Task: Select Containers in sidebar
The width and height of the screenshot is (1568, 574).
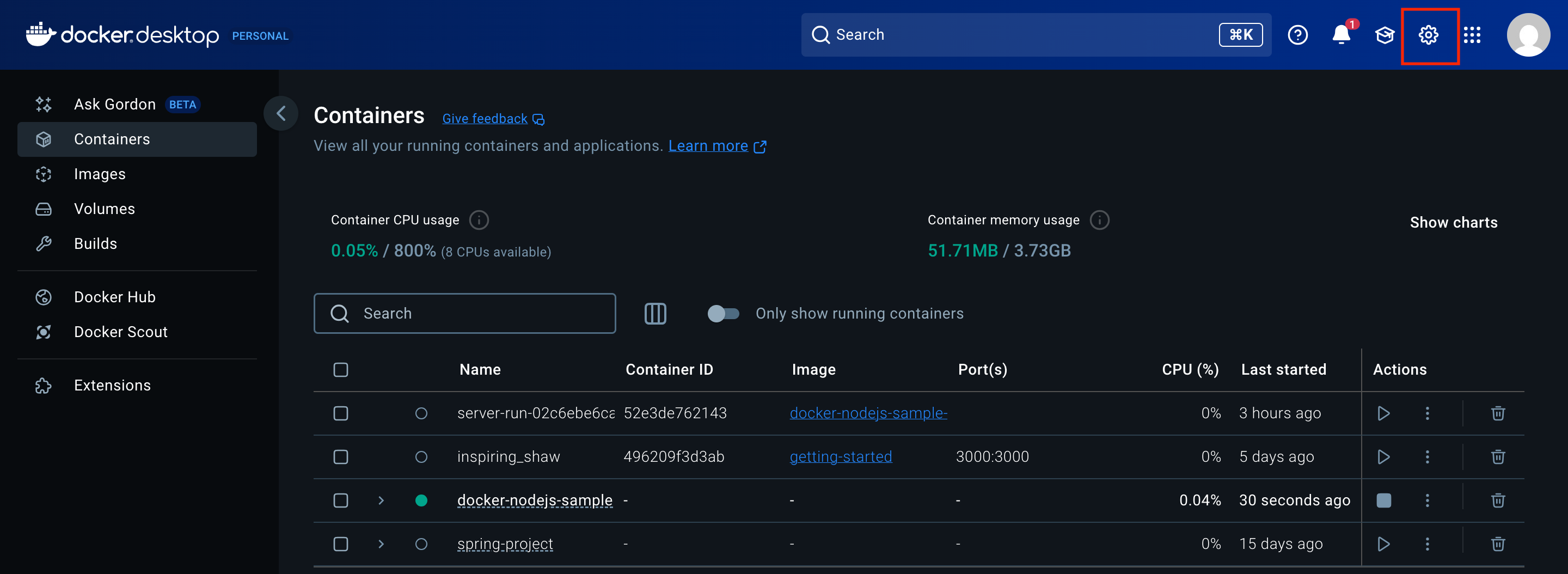Action: (137, 139)
